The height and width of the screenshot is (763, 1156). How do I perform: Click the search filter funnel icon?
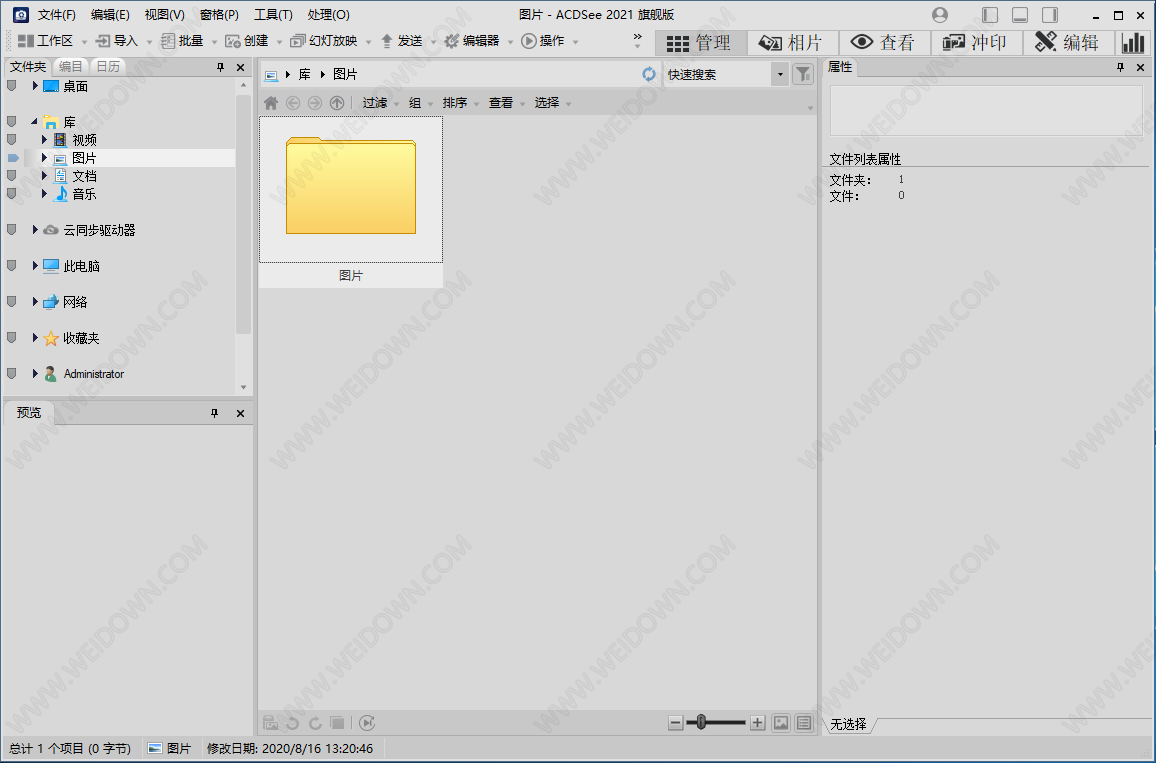(803, 74)
